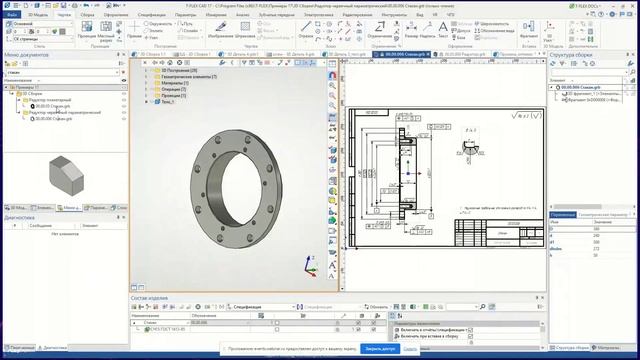Screen dimensions: 640x360
Task: Select the База datum tool
Action: tap(458, 38)
